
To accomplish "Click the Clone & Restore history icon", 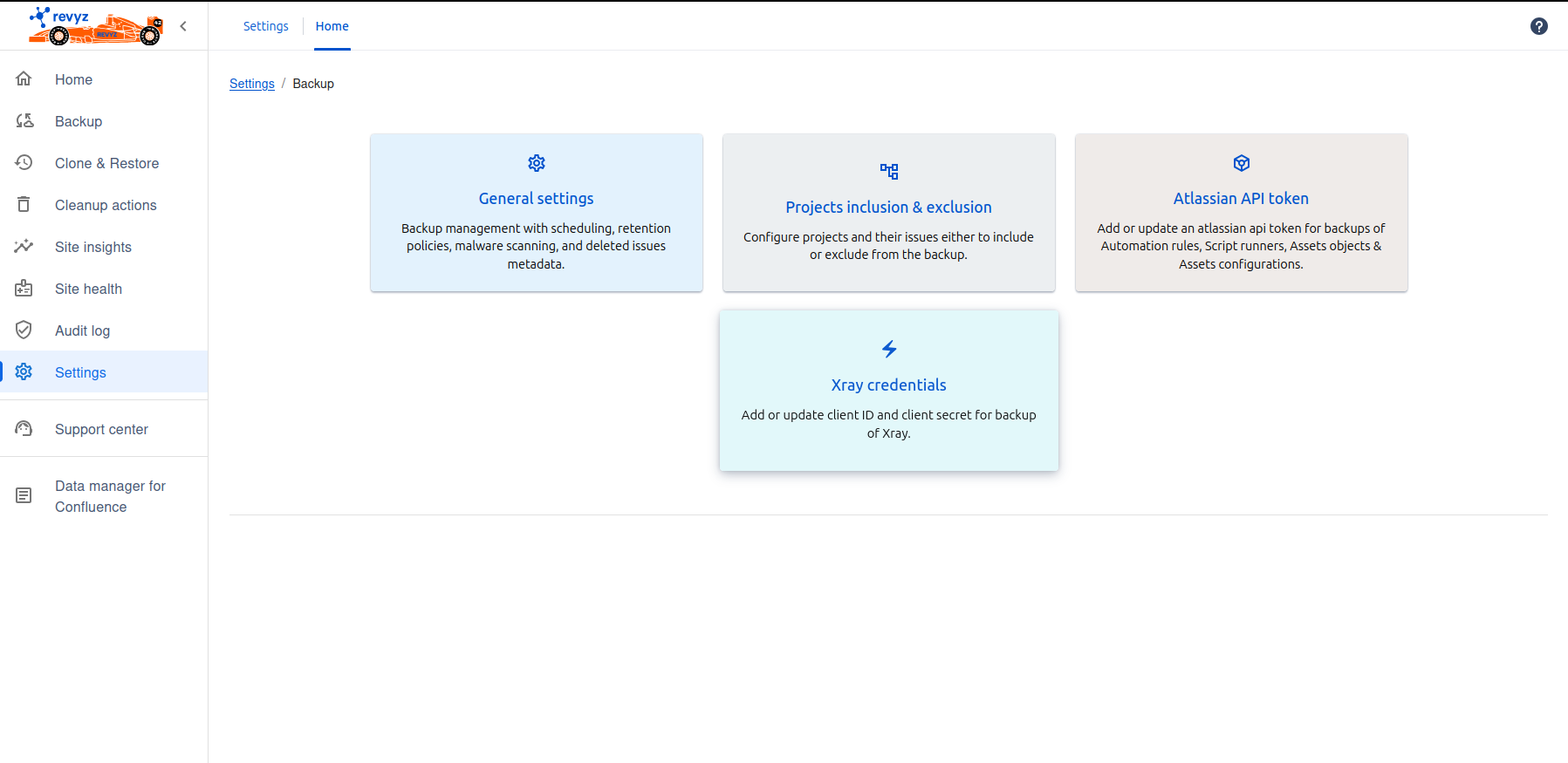I will (24, 163).
